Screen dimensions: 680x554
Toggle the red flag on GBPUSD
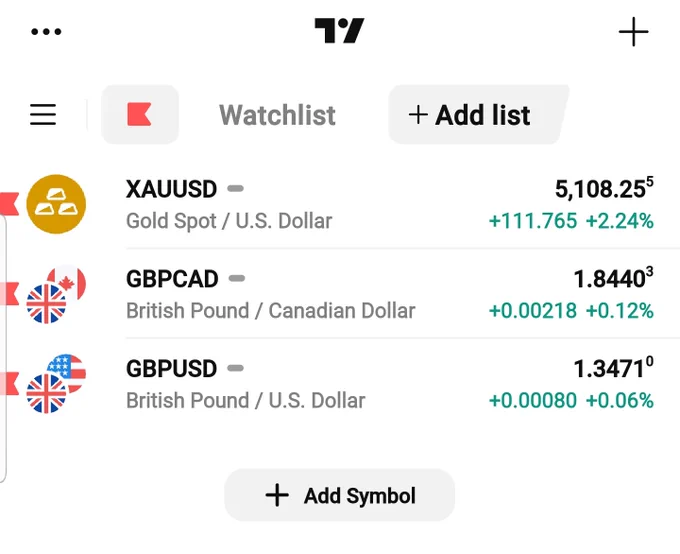(9, 384)
